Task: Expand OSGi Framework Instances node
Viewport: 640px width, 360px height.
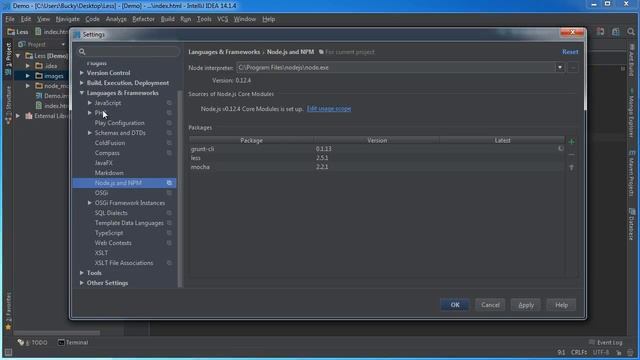Action: (90, 203)
